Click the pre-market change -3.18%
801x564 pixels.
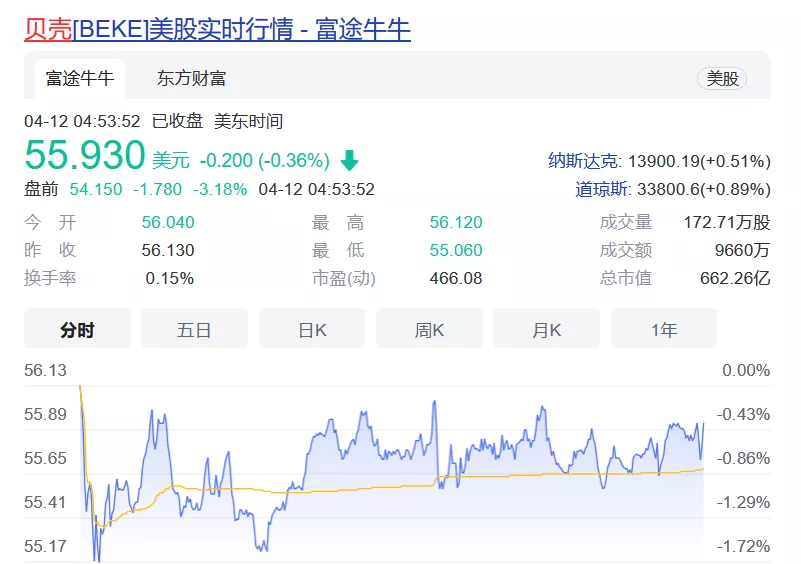coord(220,189)
